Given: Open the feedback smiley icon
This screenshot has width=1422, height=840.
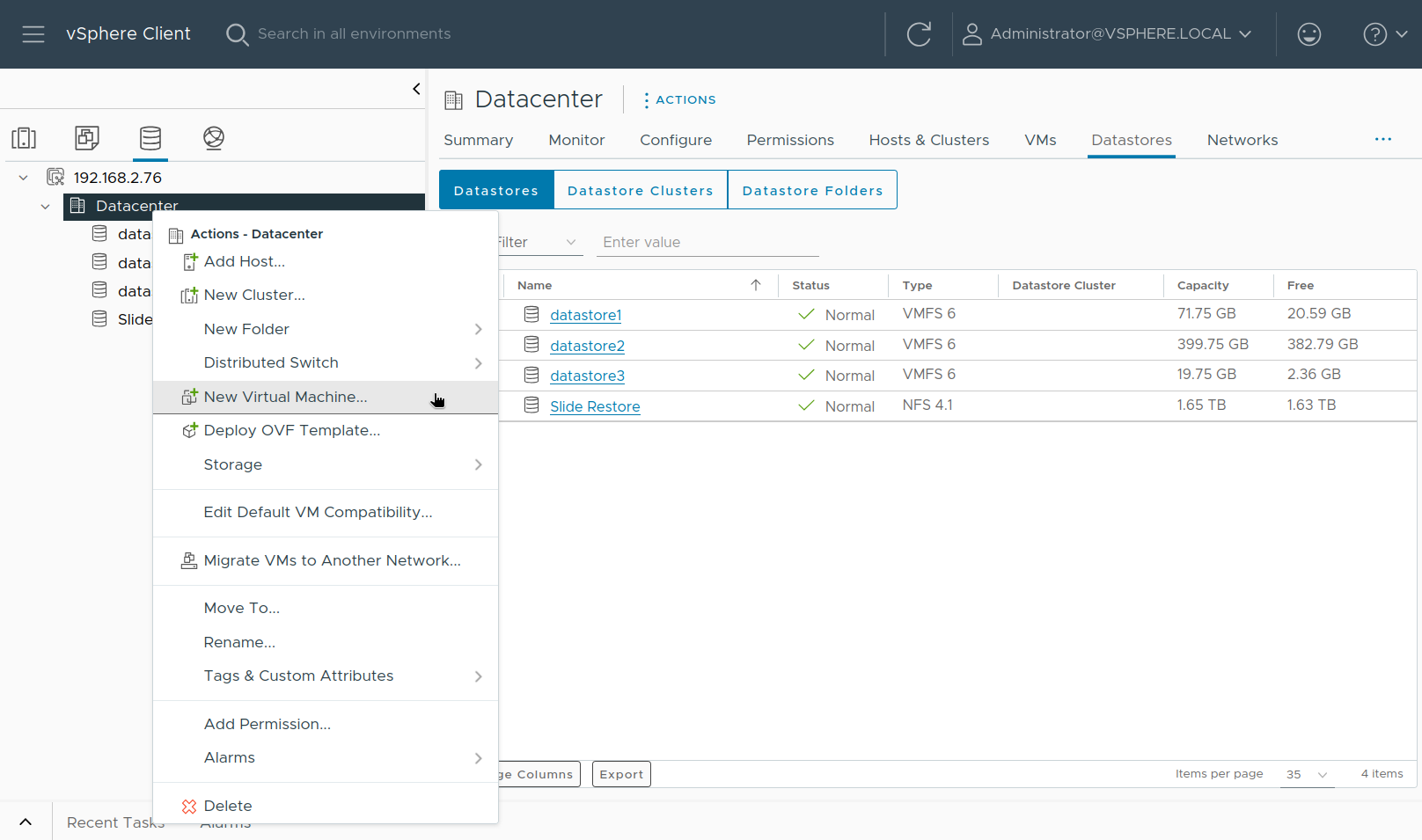Looking at the screenshot, I should pos(1309,34).
